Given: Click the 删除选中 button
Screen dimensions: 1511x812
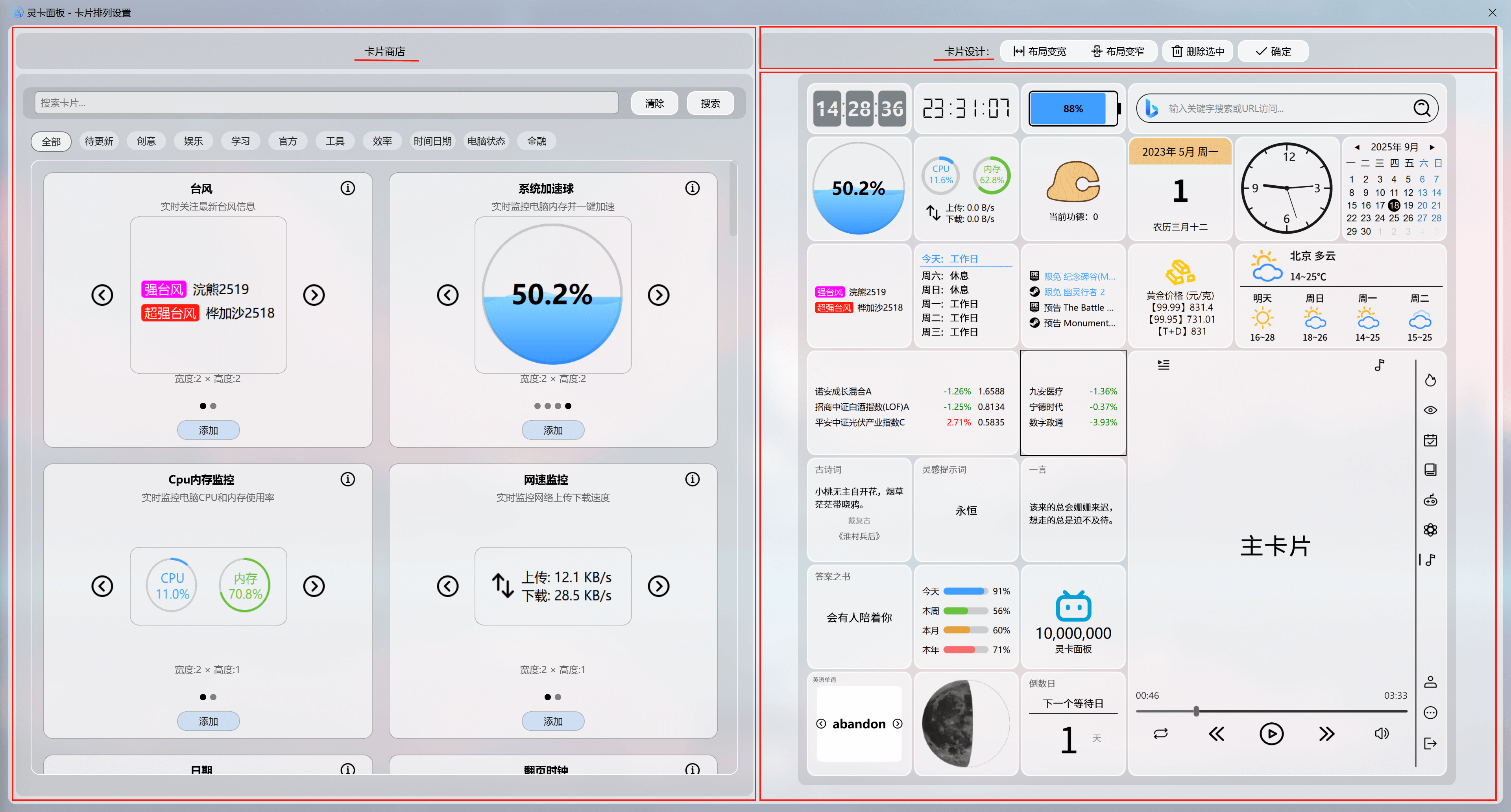Looking at the screenshot, I should pyautogui.click(x=1197, y=52).
